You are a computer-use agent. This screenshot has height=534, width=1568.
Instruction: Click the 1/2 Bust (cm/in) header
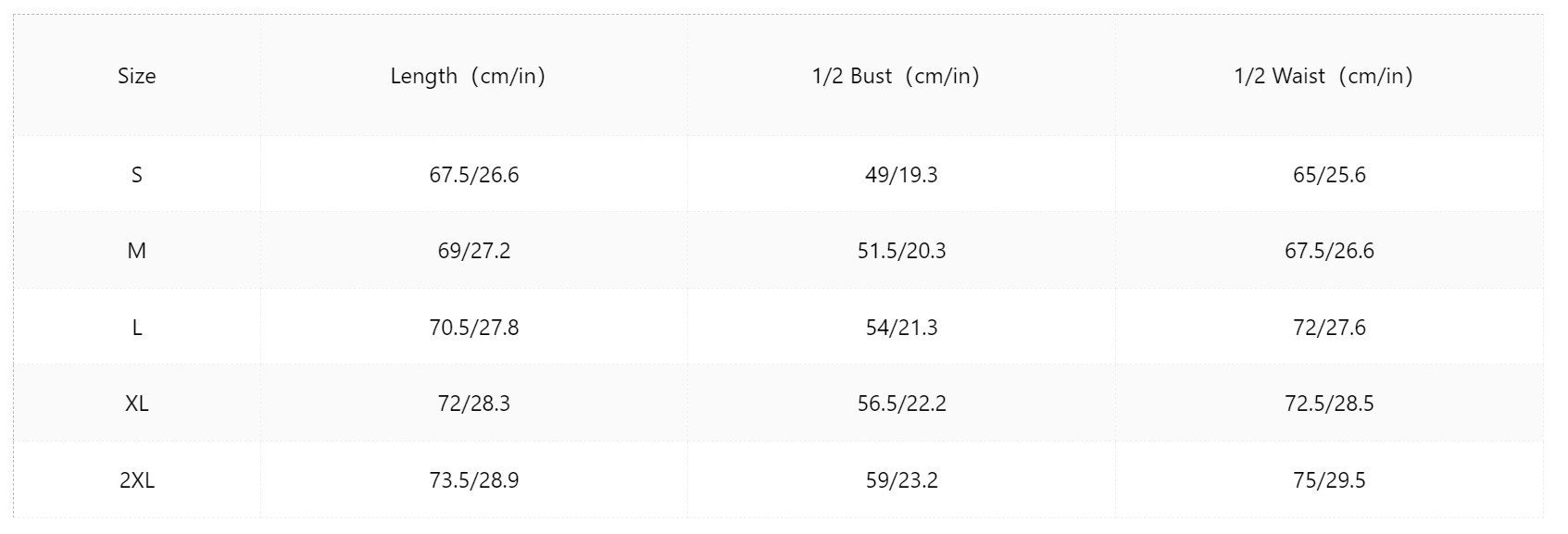(x=896, y=76)
